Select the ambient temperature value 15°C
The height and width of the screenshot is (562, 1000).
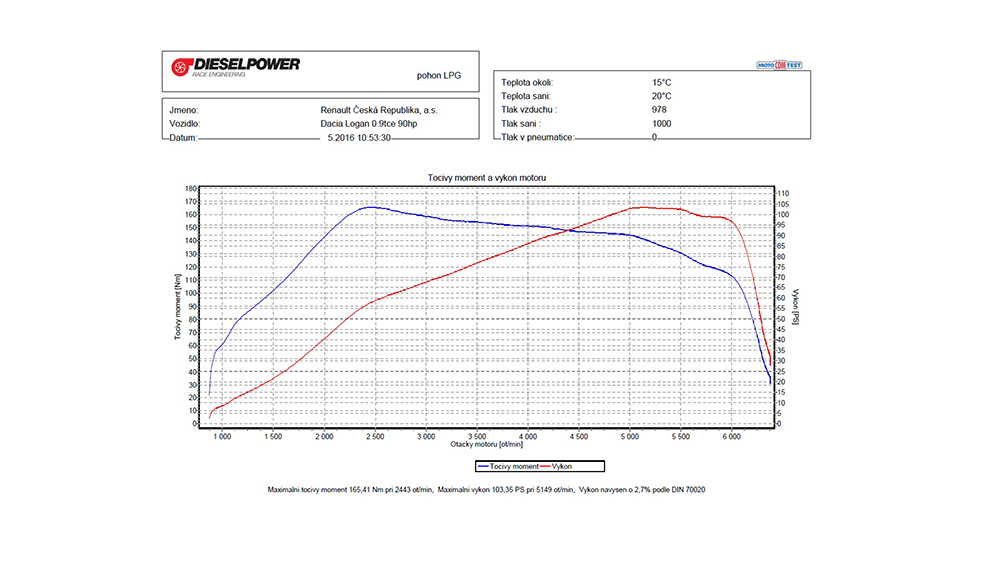tap(661, 82)
